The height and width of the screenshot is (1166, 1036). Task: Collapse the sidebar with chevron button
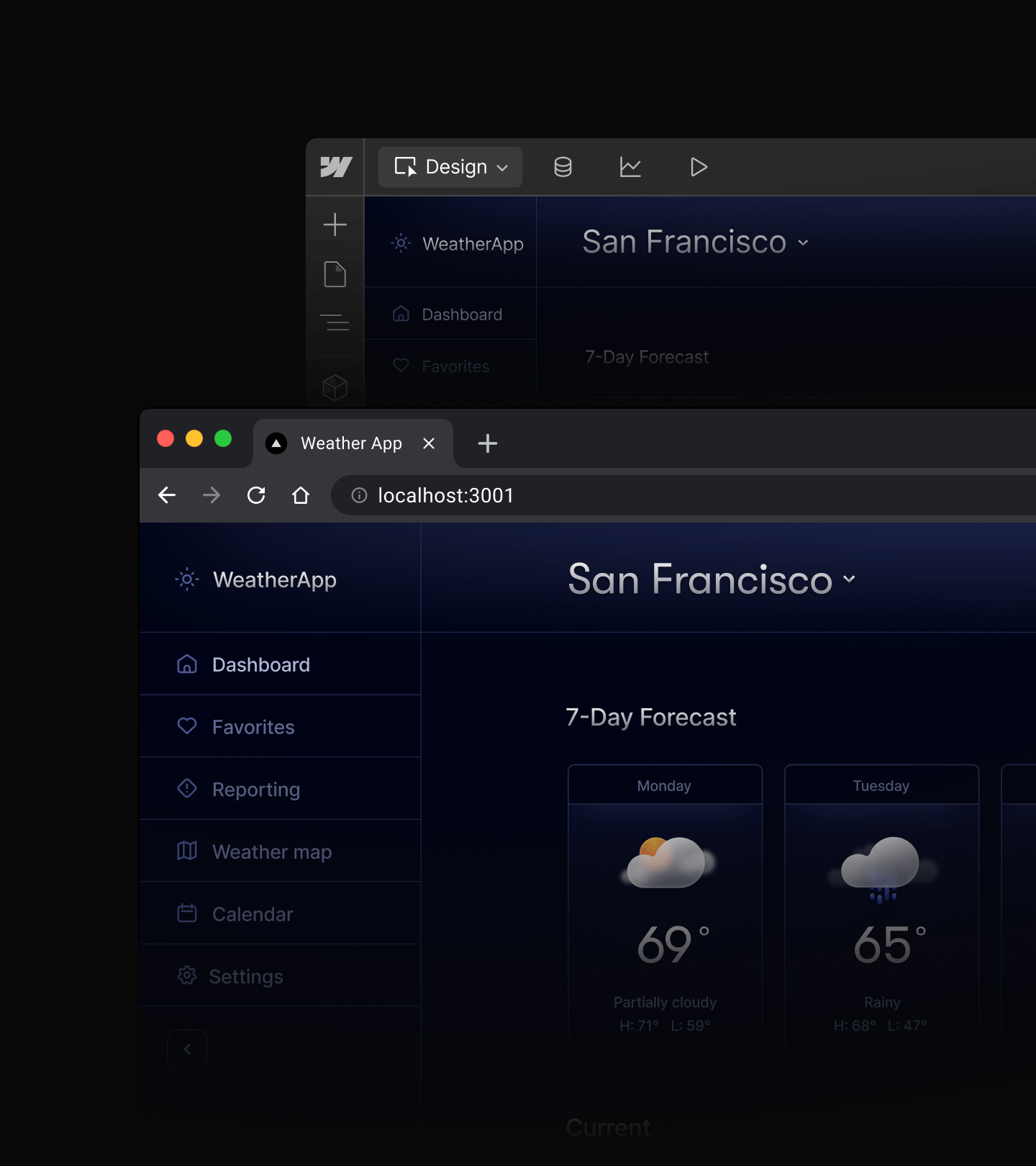tap(187, 1049)
